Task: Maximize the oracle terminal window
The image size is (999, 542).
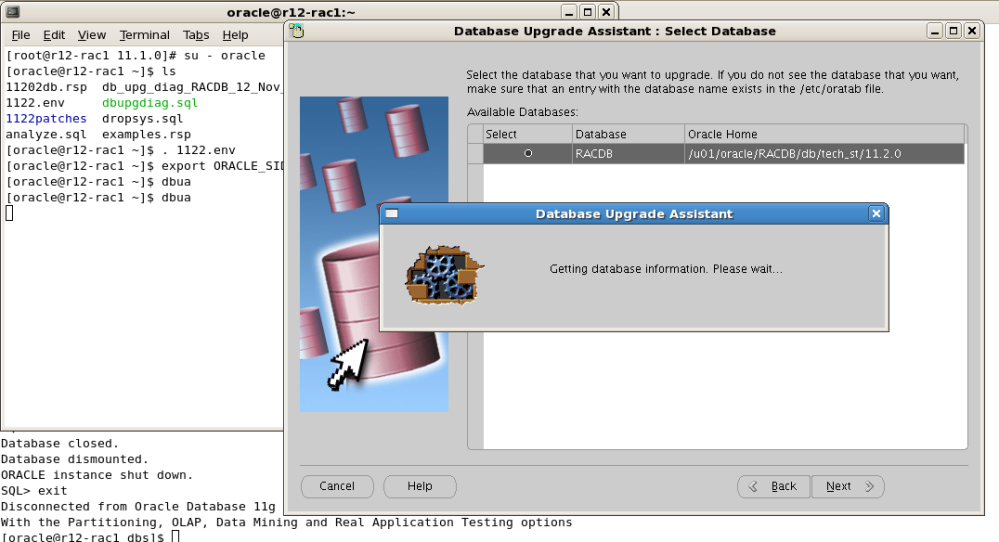Action: pos(587,11)
